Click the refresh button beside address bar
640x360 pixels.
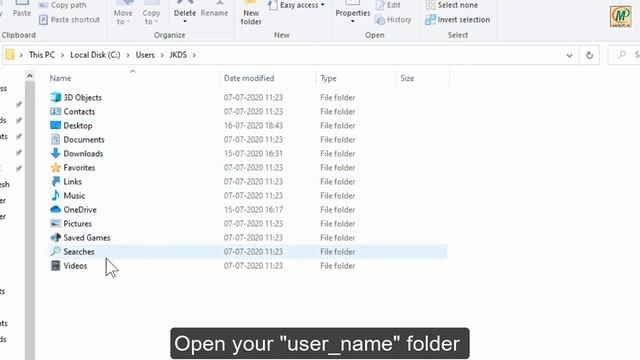point(589,55)
